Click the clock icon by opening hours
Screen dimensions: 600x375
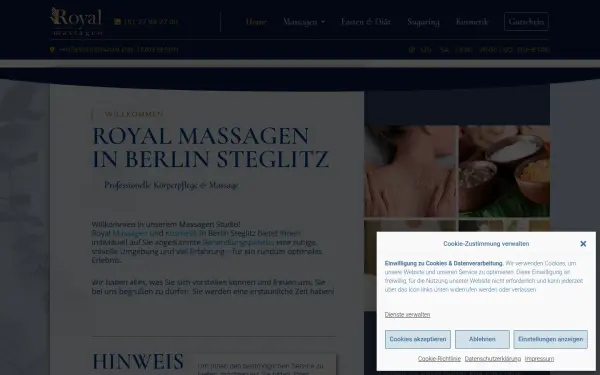pos(412,50)
